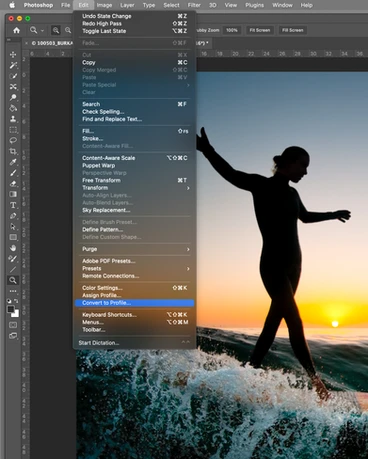Open Keyboard Shortcuts...

[135, 315]
